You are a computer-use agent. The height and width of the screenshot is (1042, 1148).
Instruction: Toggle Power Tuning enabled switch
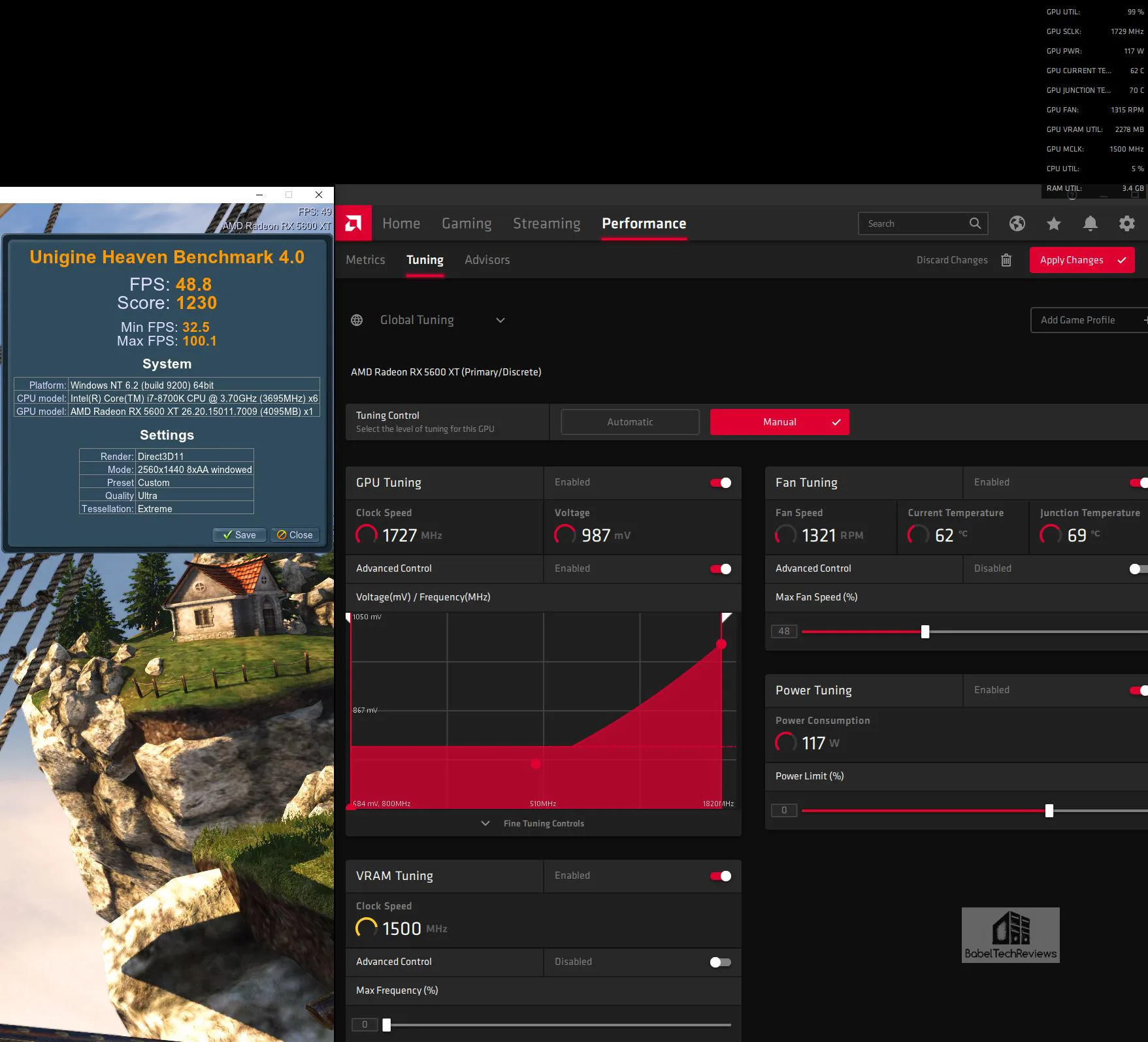[1139, 691]
